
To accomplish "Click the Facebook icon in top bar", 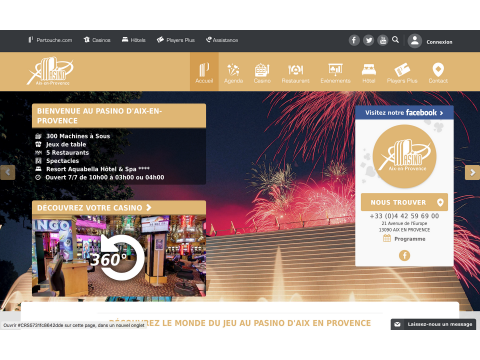I will click(354, 41).
